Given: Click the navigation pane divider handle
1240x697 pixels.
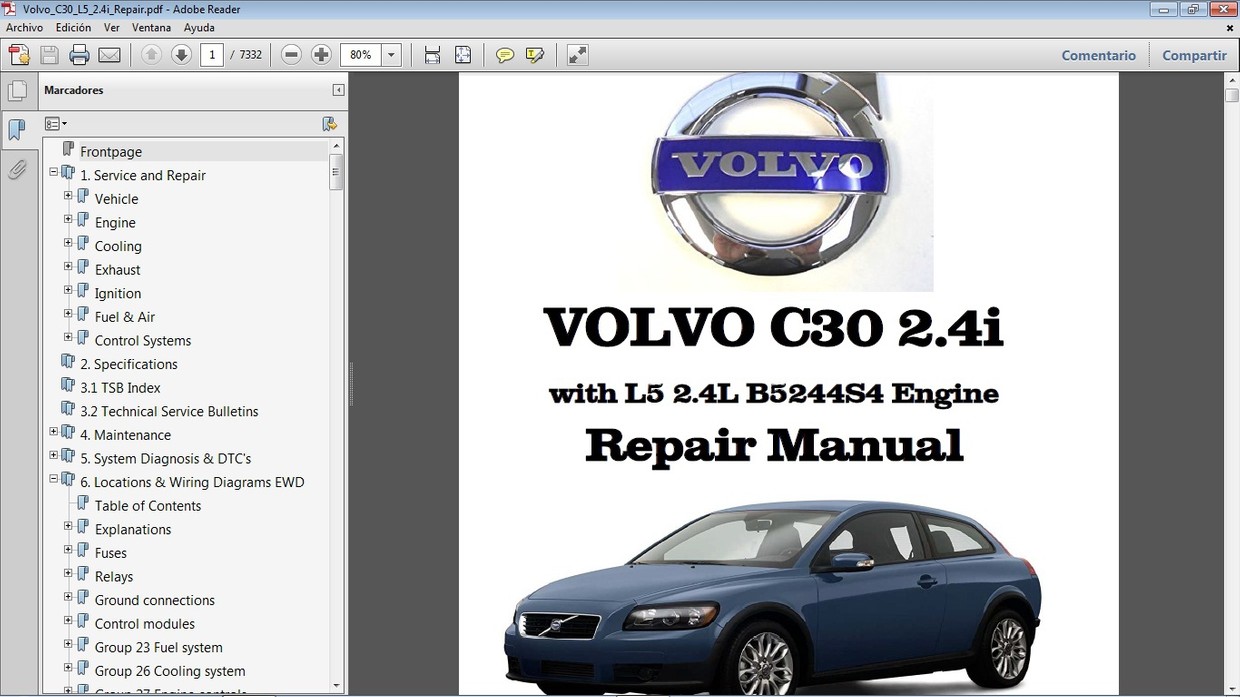Looking at the screenshot, I should [x=351, y=384].
